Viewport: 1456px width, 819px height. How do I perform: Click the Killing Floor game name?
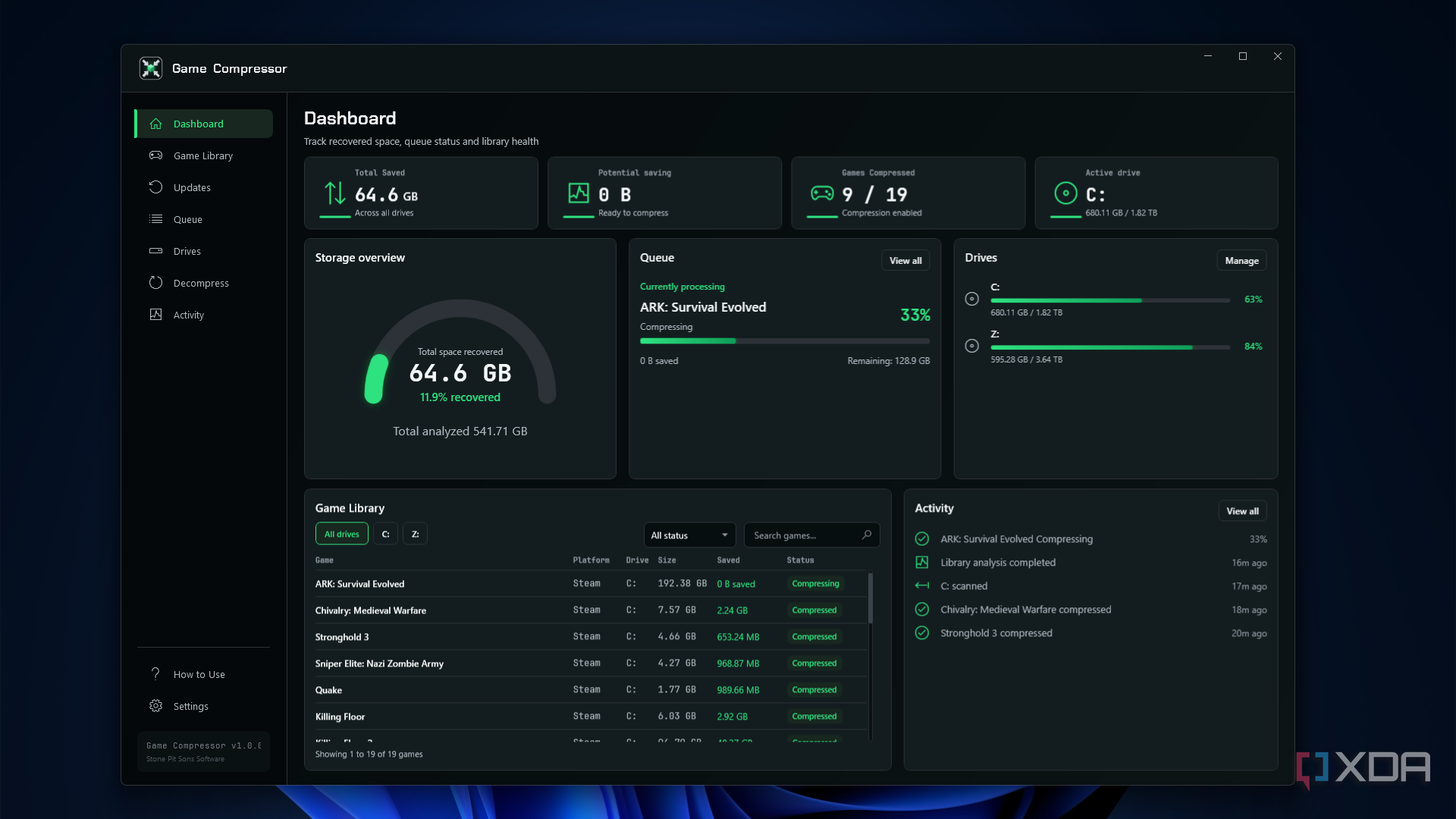(x=340, y=717)
